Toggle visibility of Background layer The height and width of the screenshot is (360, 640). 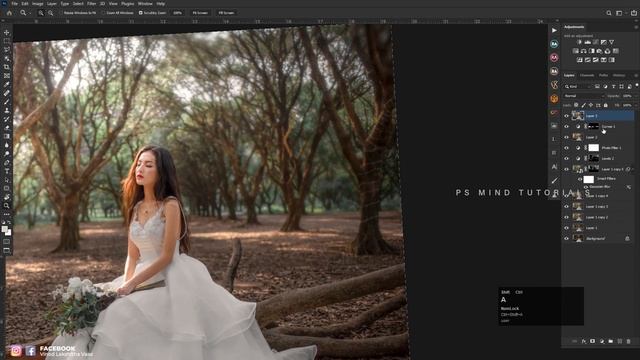pyautogui.click(x=566, y=238)
